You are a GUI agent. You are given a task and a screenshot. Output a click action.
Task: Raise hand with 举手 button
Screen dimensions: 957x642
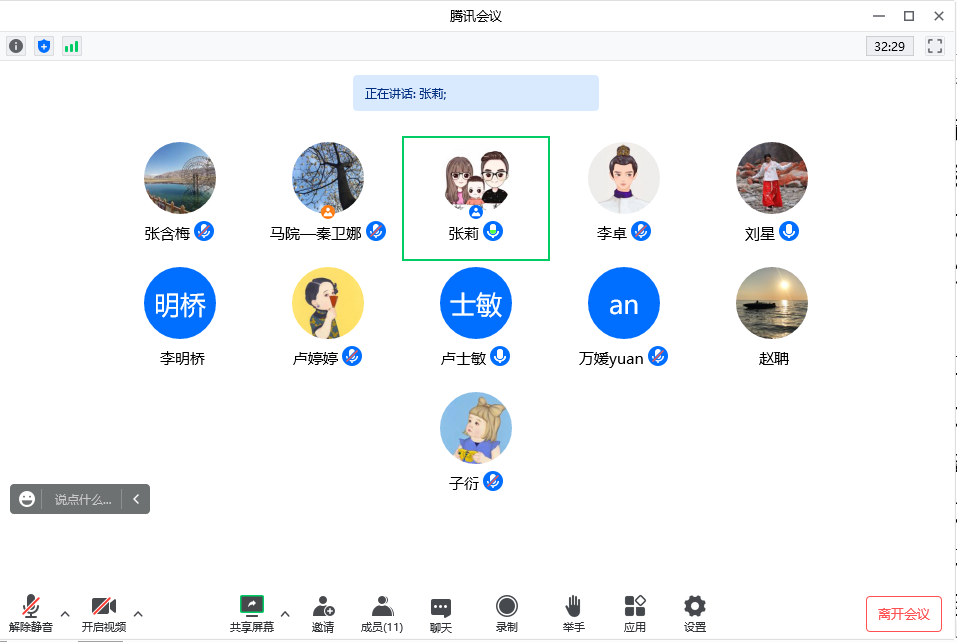point(573,612)
